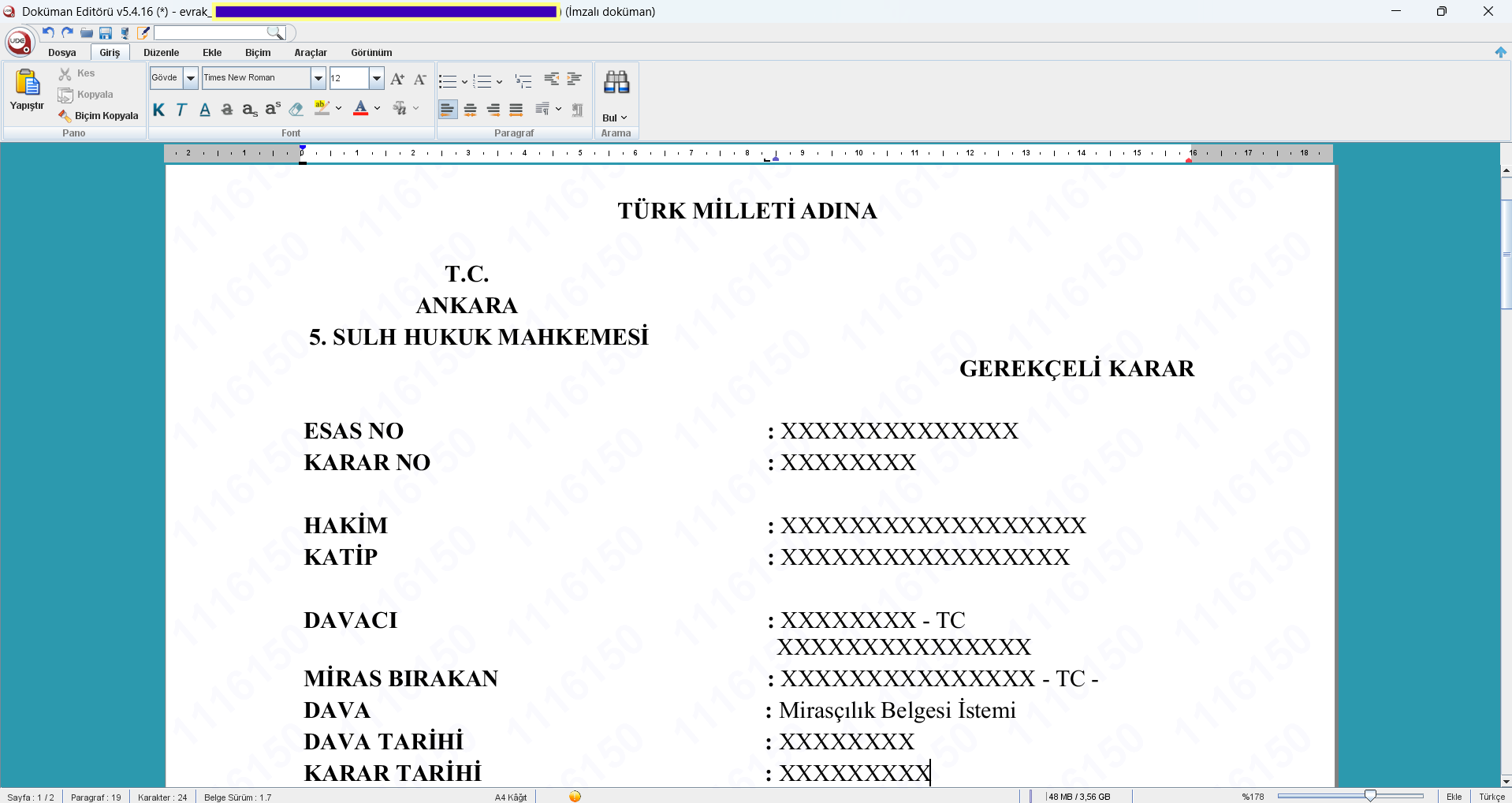Click the UDE application logo button
The image size is (1512, 803).
[20, 42]
